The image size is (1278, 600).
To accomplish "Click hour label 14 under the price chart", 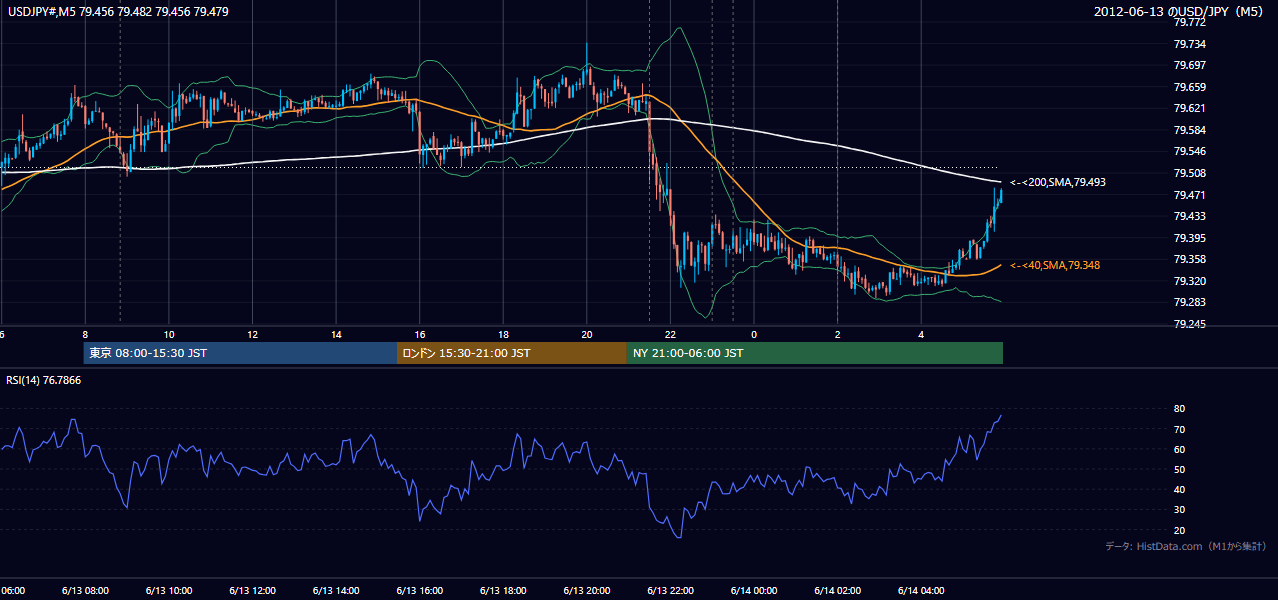I will pos(336,334).
